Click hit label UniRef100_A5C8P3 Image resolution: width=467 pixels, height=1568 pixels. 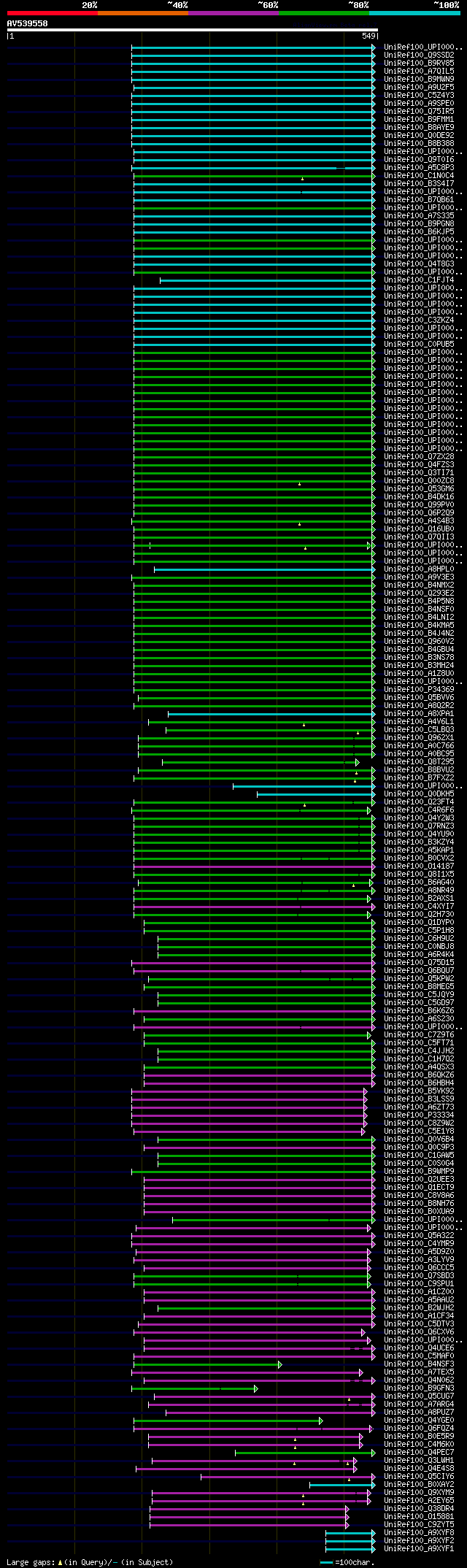coord(419,167)
